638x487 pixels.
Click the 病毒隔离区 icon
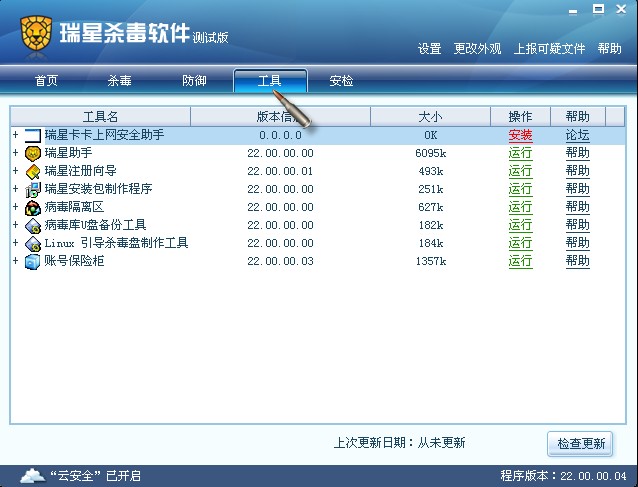pos(33,207)
